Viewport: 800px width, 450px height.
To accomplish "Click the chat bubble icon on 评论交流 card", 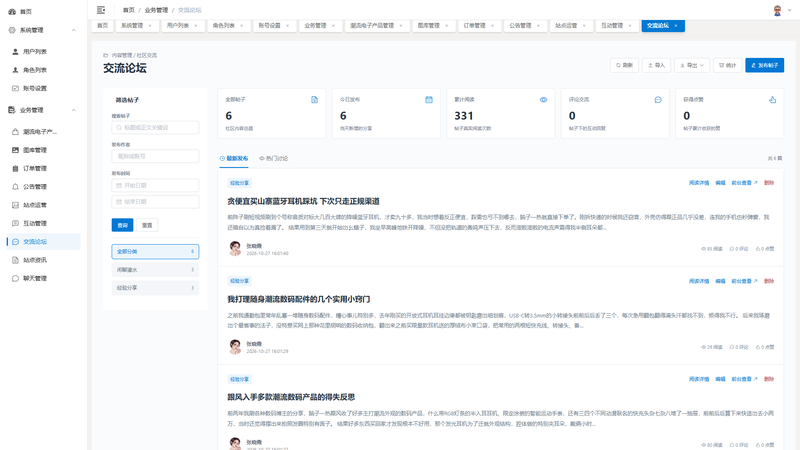I will click(x=658, y=99).
